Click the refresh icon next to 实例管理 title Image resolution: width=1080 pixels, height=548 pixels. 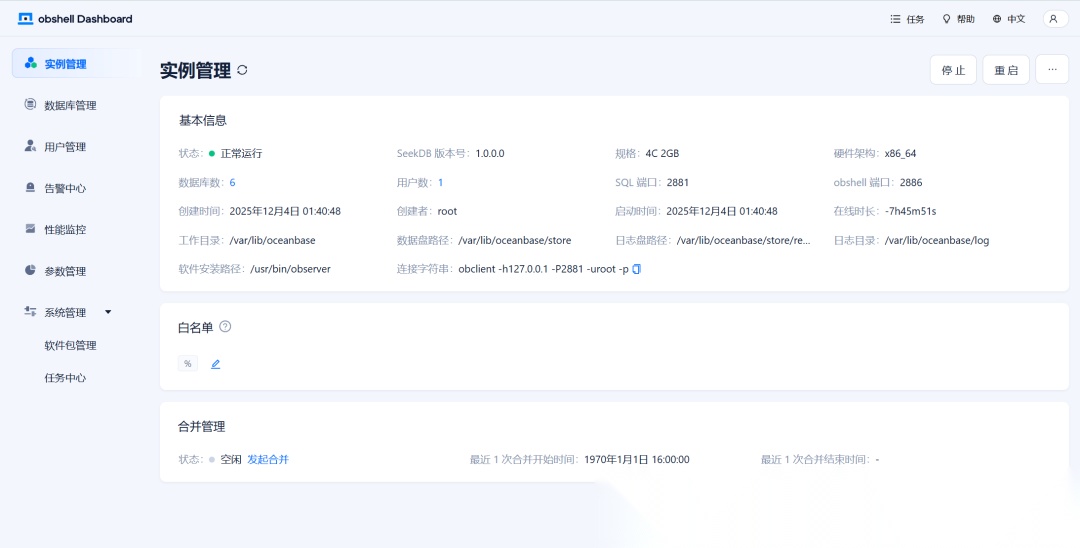242,70
